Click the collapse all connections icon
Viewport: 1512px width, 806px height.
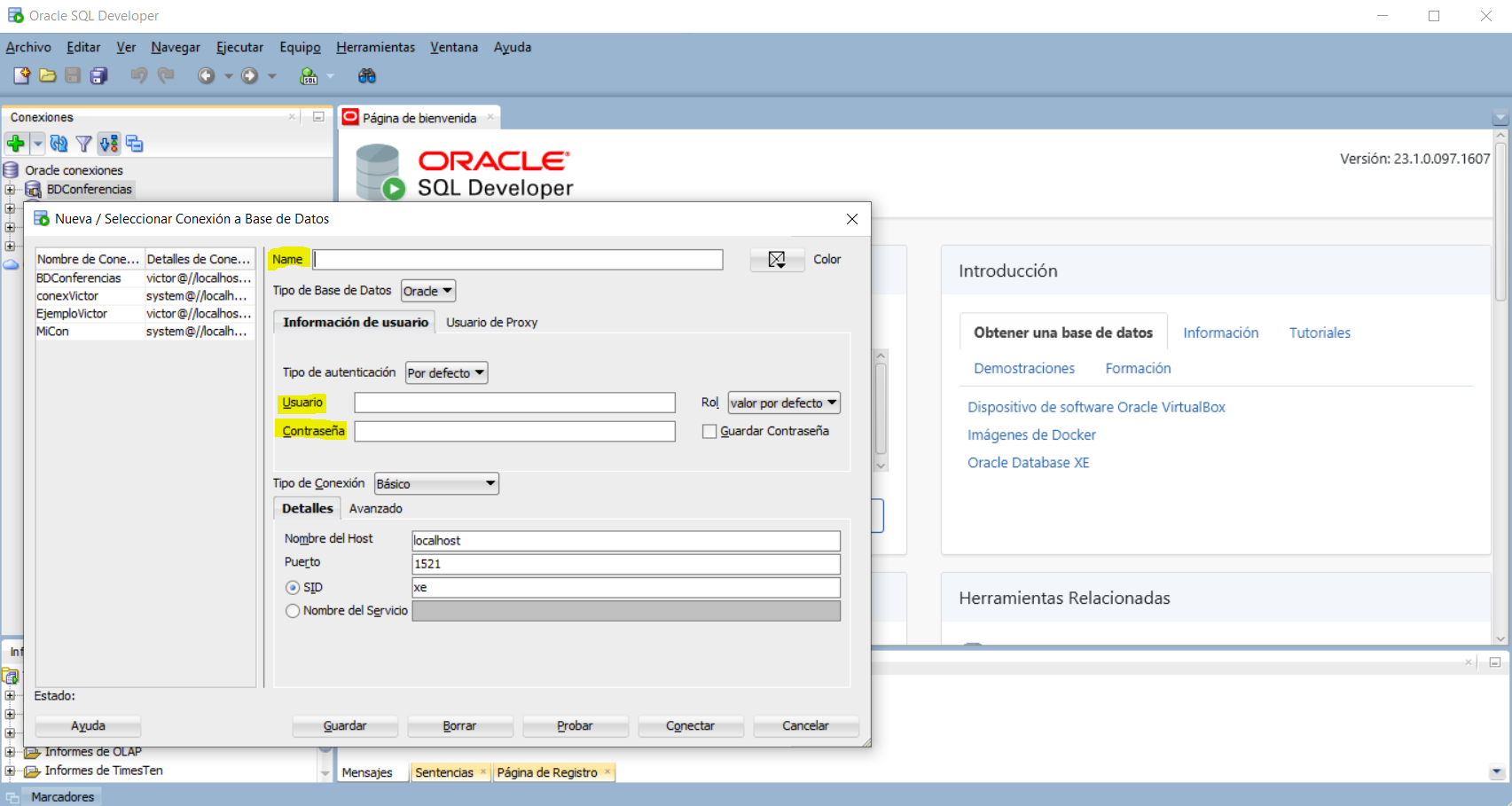click(134, 144)
